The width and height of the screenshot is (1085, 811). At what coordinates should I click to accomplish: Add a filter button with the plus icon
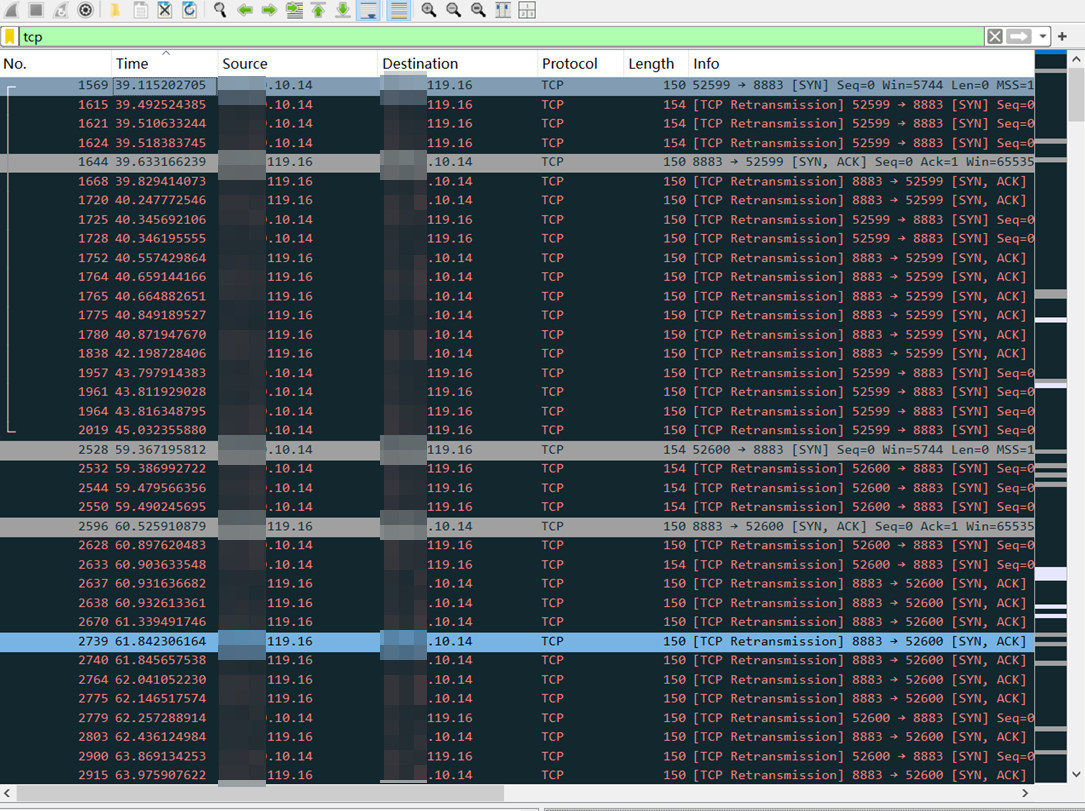1062,37
